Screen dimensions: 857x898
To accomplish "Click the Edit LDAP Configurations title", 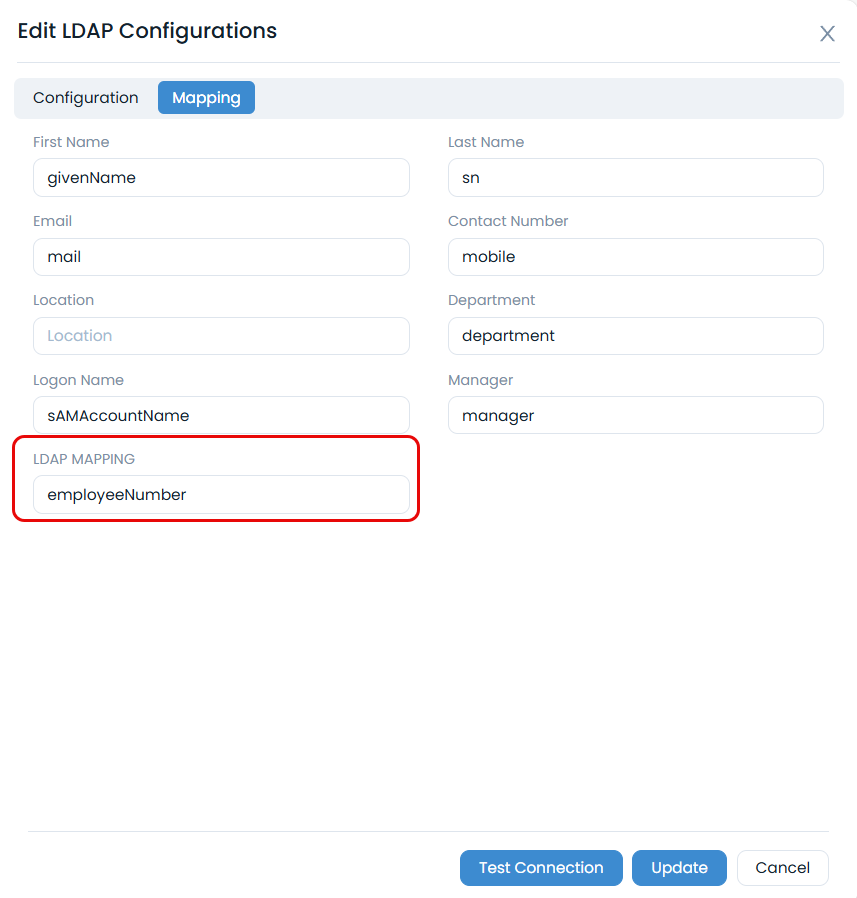I will (147, 31).
